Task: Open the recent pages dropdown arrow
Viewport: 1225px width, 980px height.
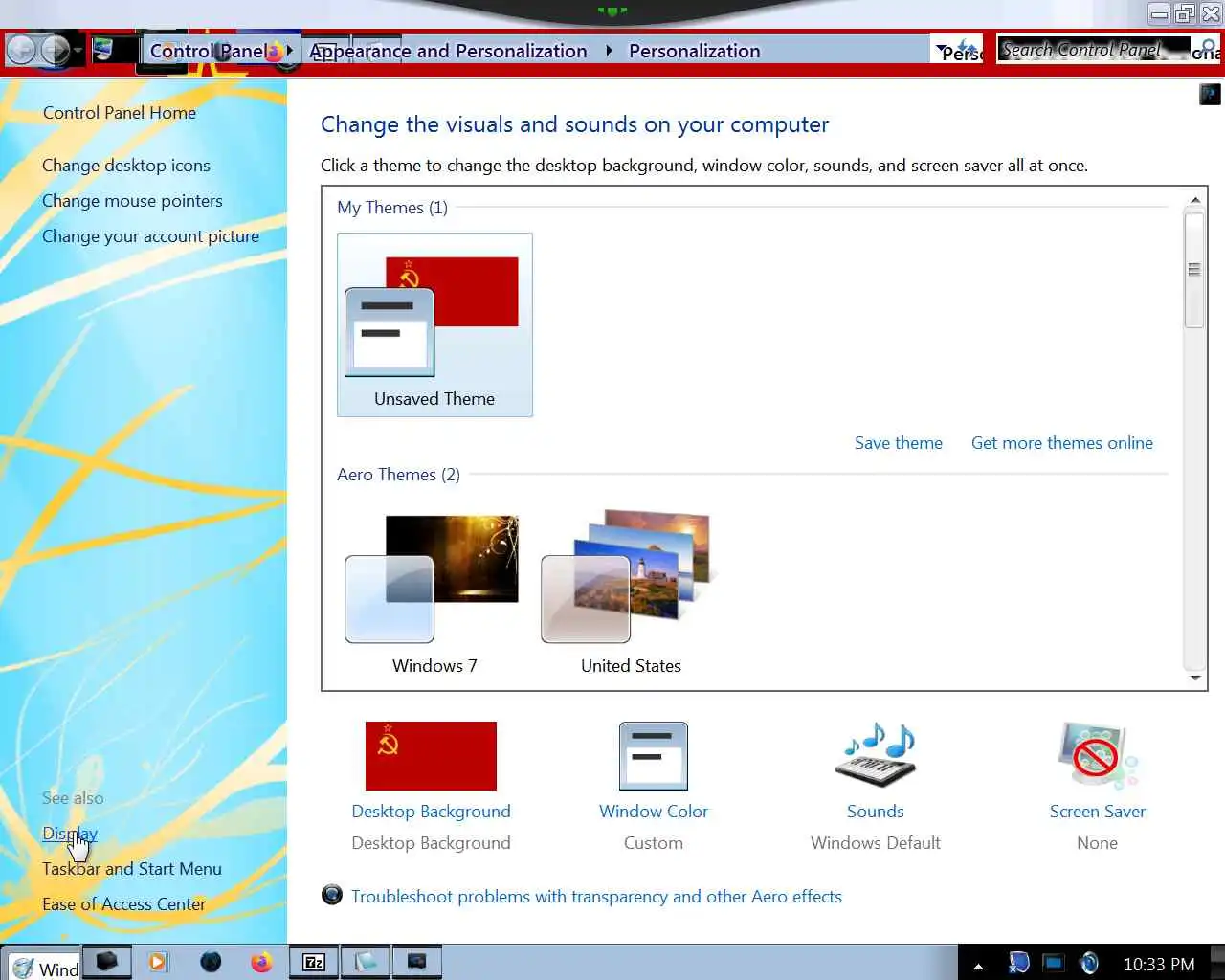Action: [x=78, y=50]
